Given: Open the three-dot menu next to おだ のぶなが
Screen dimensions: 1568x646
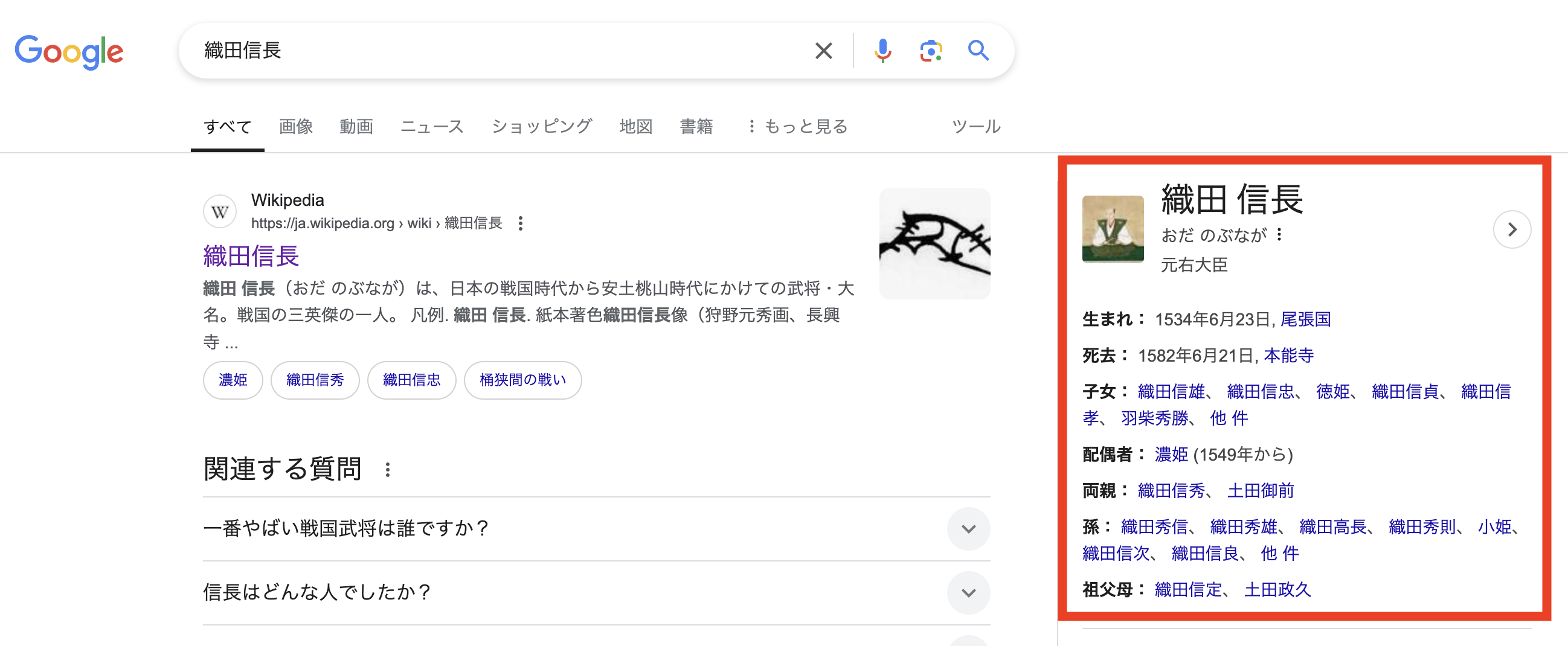Looking at the screenshot, I should click(1279, 235).
